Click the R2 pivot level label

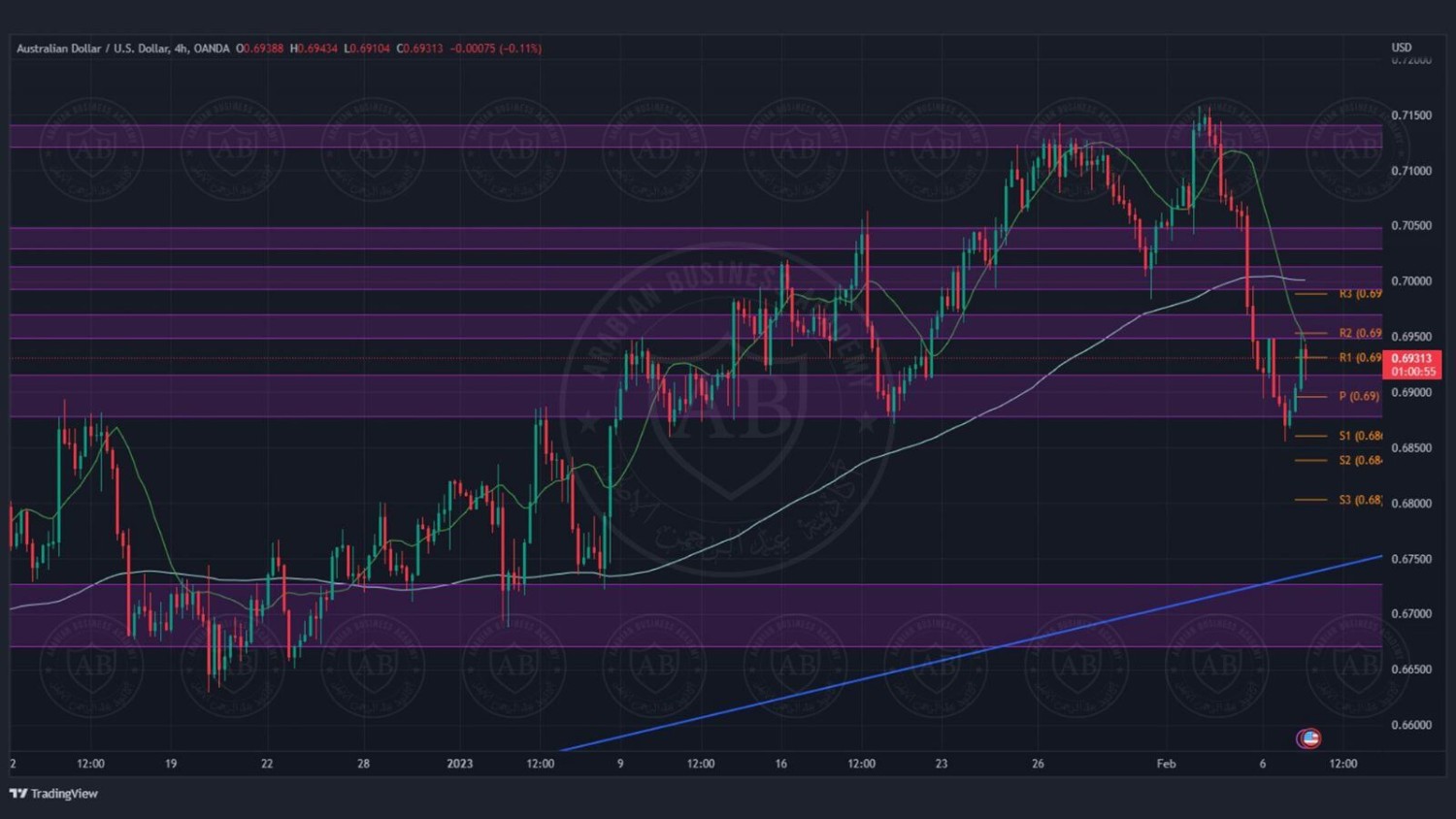click(1359, 333)
